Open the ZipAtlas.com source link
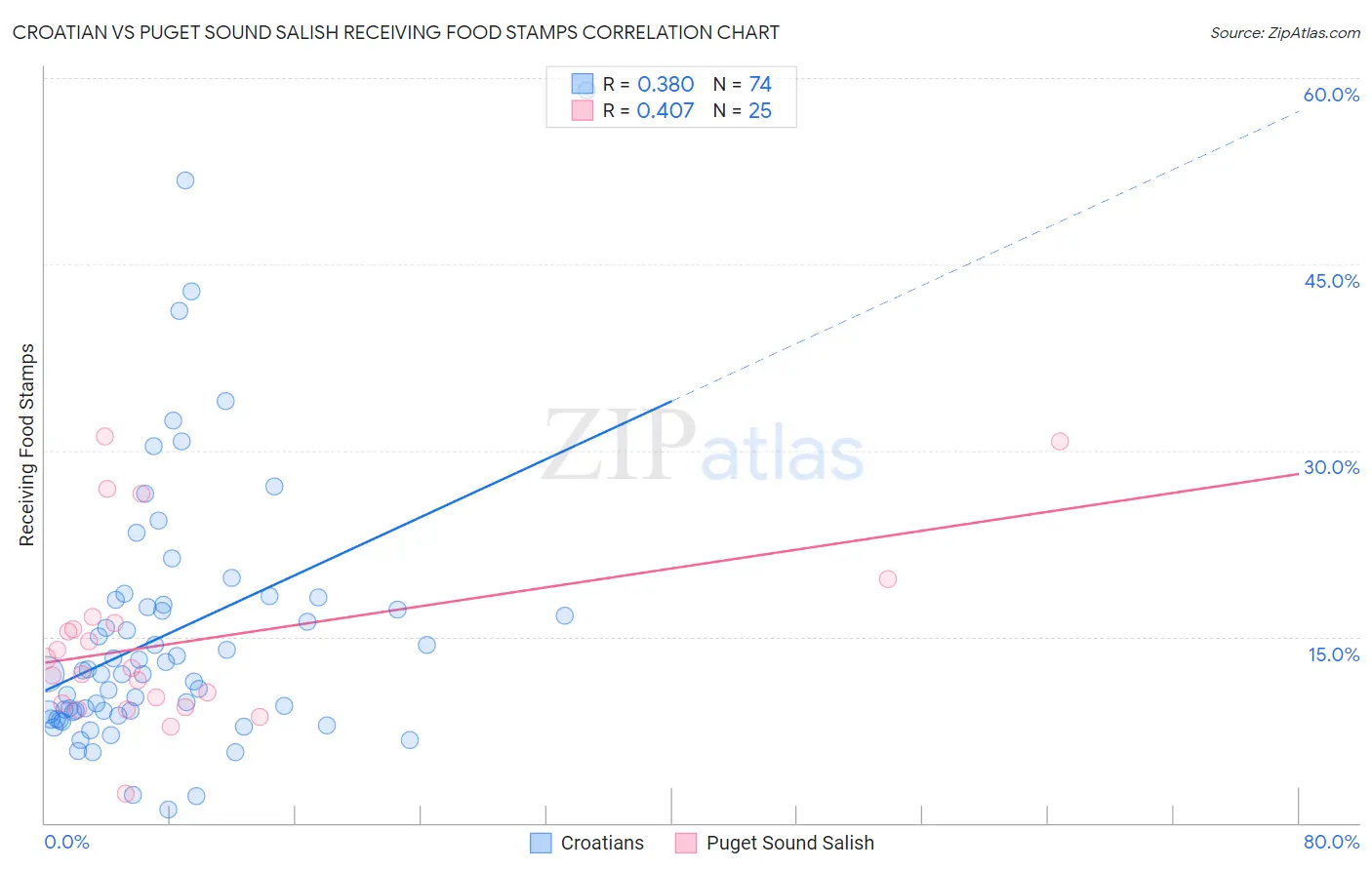 pos(1285,32)
